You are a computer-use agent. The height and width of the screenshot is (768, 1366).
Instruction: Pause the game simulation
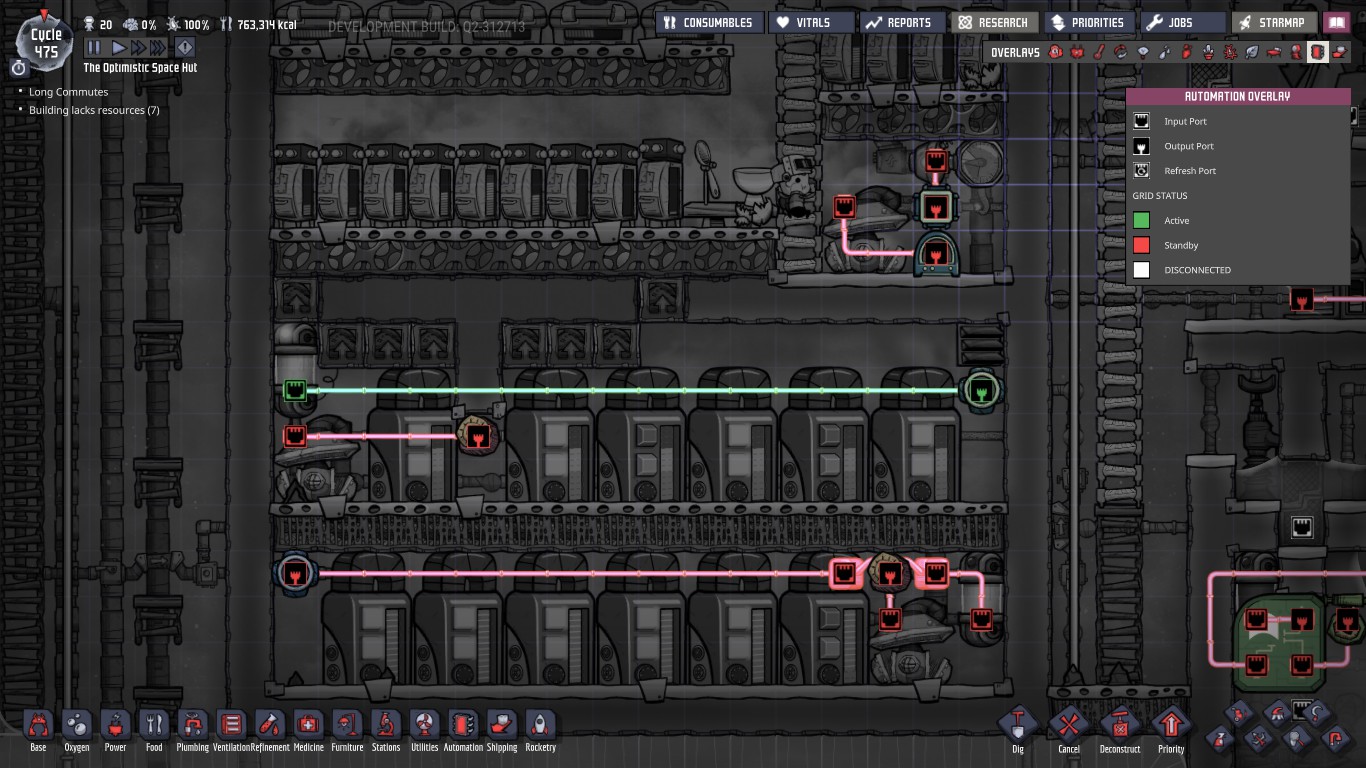pyautogui.click(x=94, y=47)
